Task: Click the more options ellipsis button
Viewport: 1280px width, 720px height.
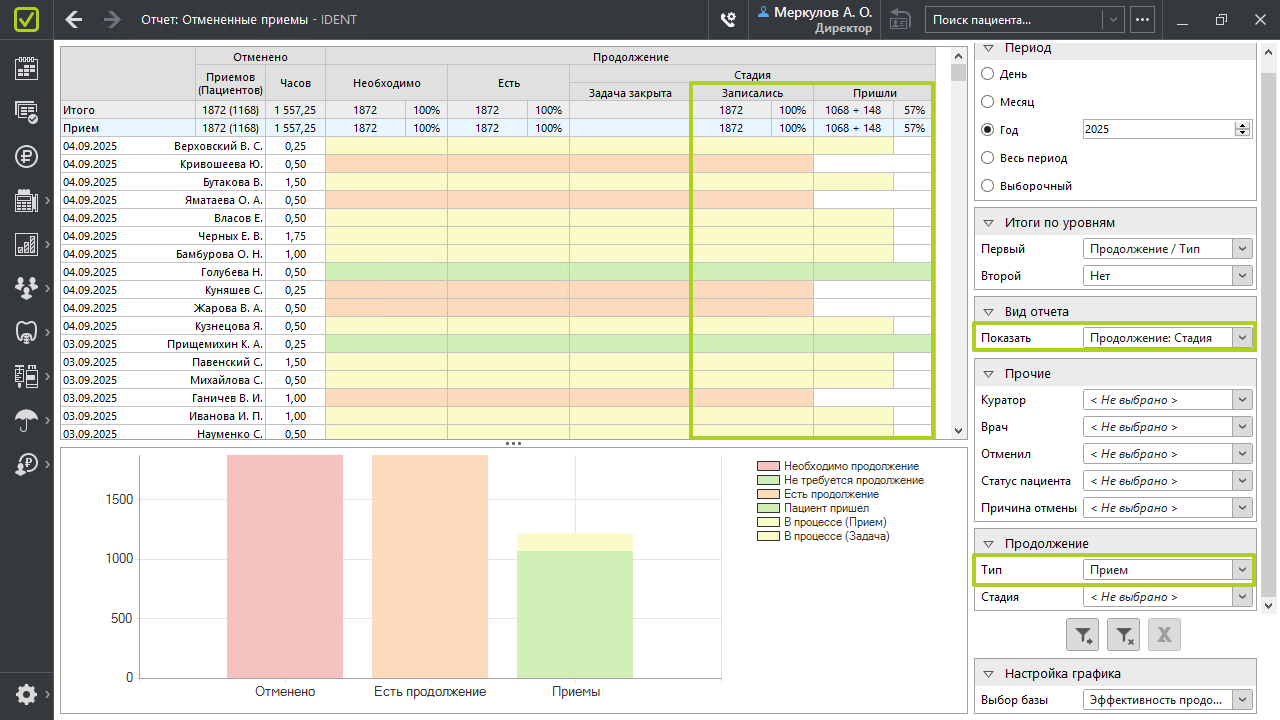Action: (1142, 19)
